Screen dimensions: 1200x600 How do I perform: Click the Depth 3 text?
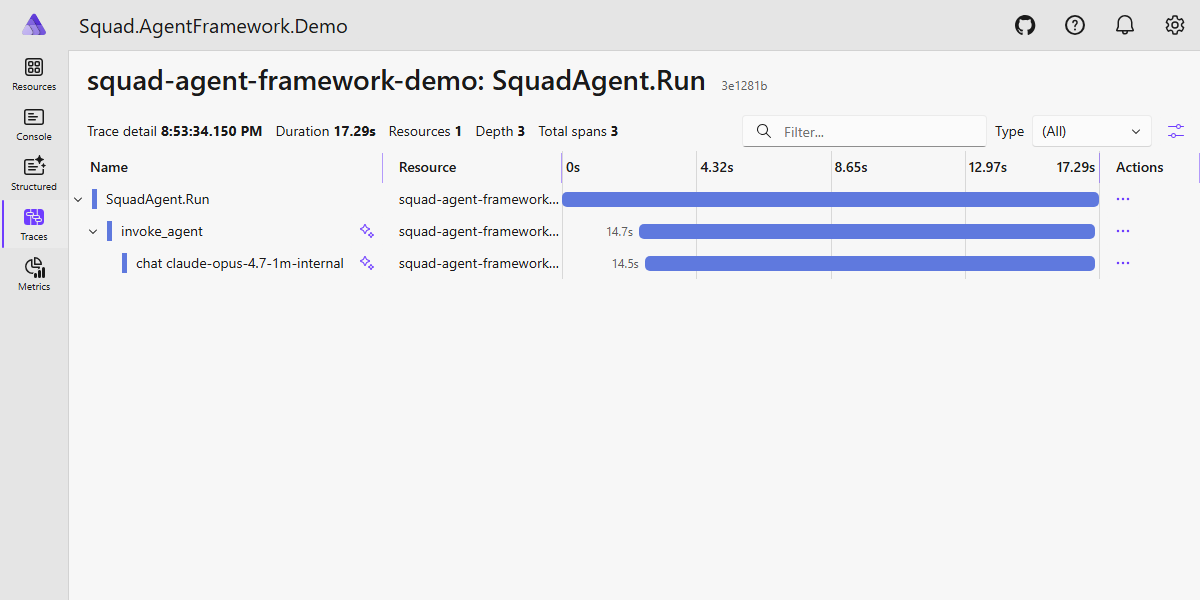pyautogui.click(x=500, y=131)
